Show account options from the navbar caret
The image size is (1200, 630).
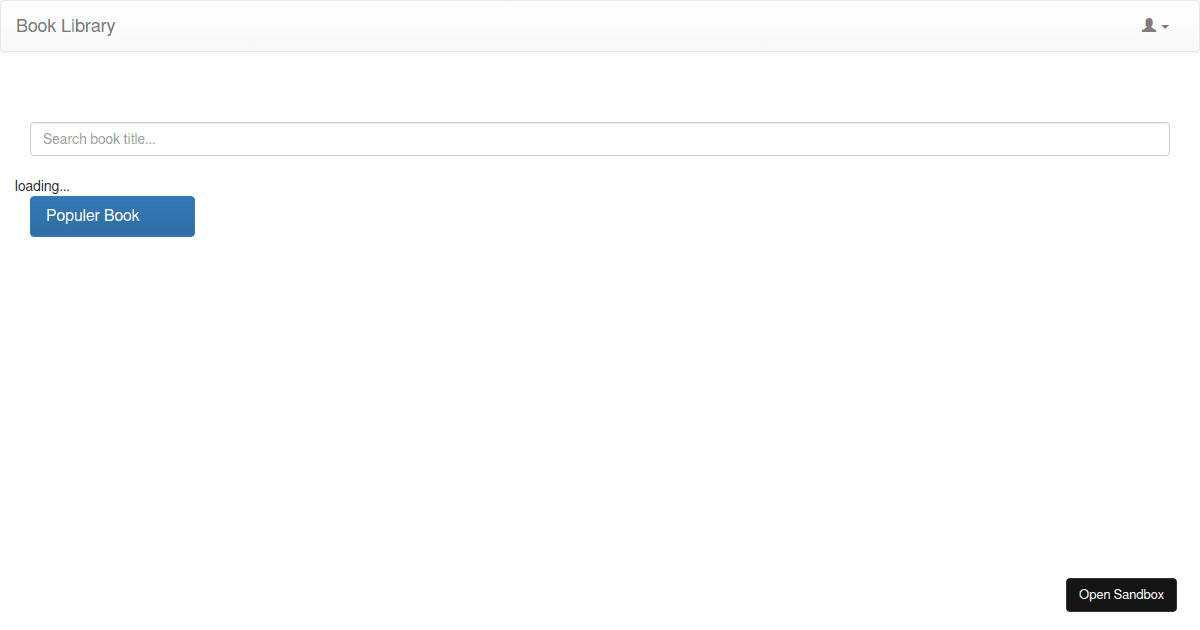click(x=1165, y=27)
